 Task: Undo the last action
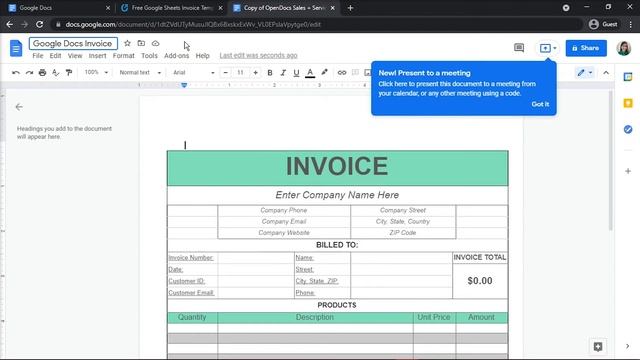click(16, 73)
